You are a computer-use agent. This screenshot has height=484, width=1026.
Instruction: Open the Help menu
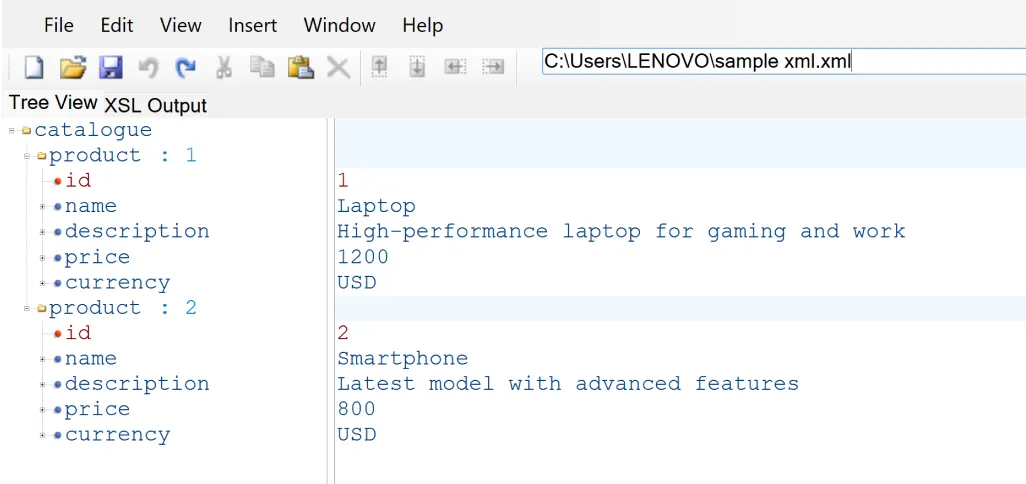(423, 26)
